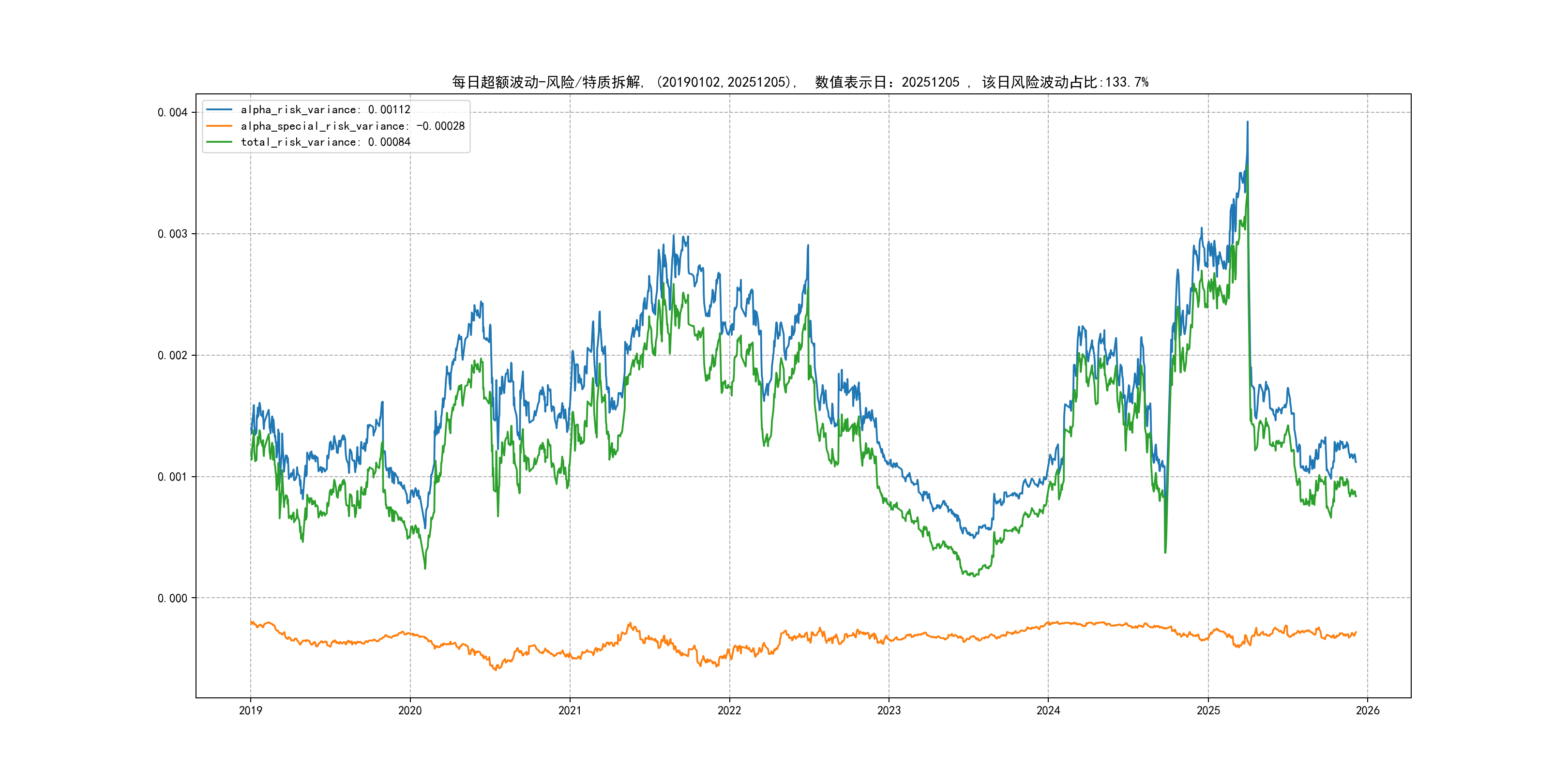Click the 0.001 y-axis tick label

172,477
